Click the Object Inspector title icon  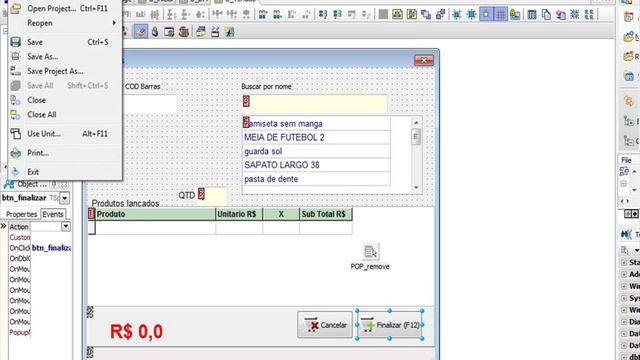(x=8, y=184)
